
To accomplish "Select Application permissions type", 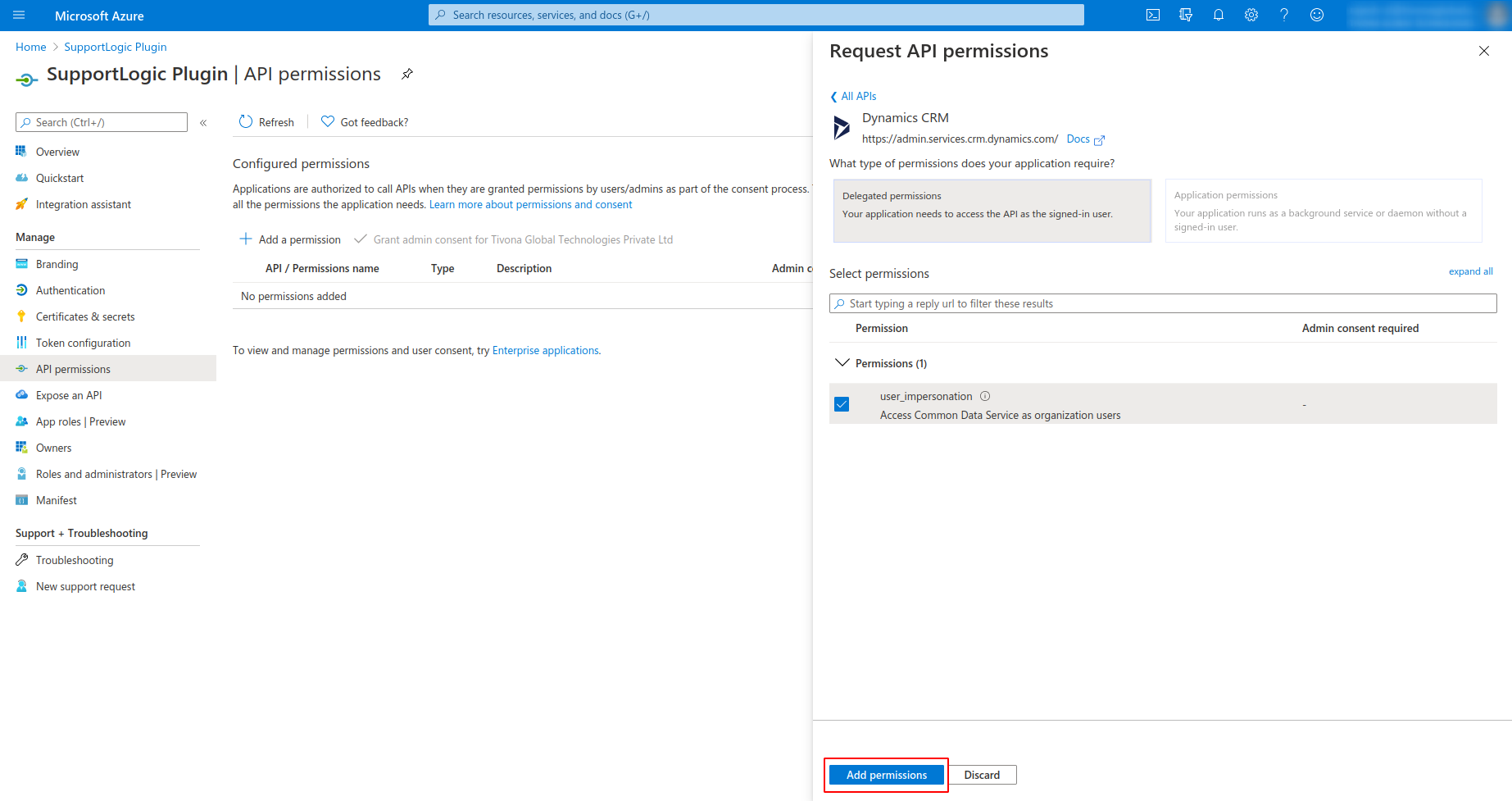I will [1324, 211].
